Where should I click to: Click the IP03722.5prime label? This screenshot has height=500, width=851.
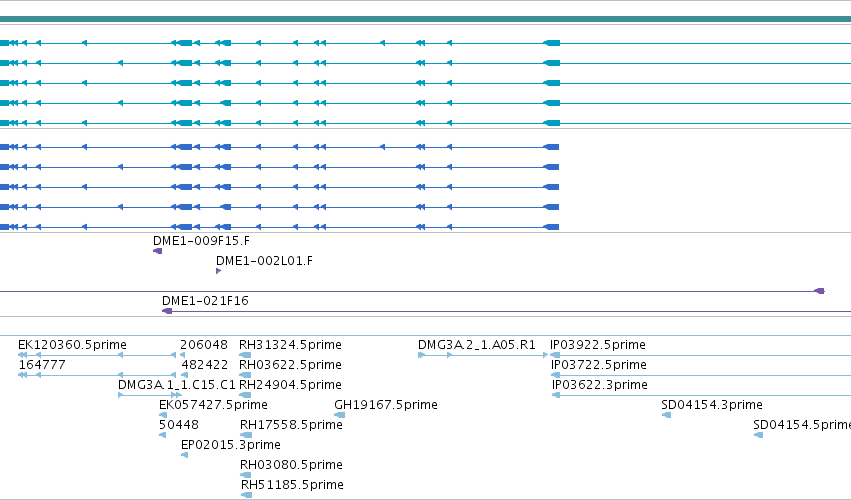pos(599,365)
